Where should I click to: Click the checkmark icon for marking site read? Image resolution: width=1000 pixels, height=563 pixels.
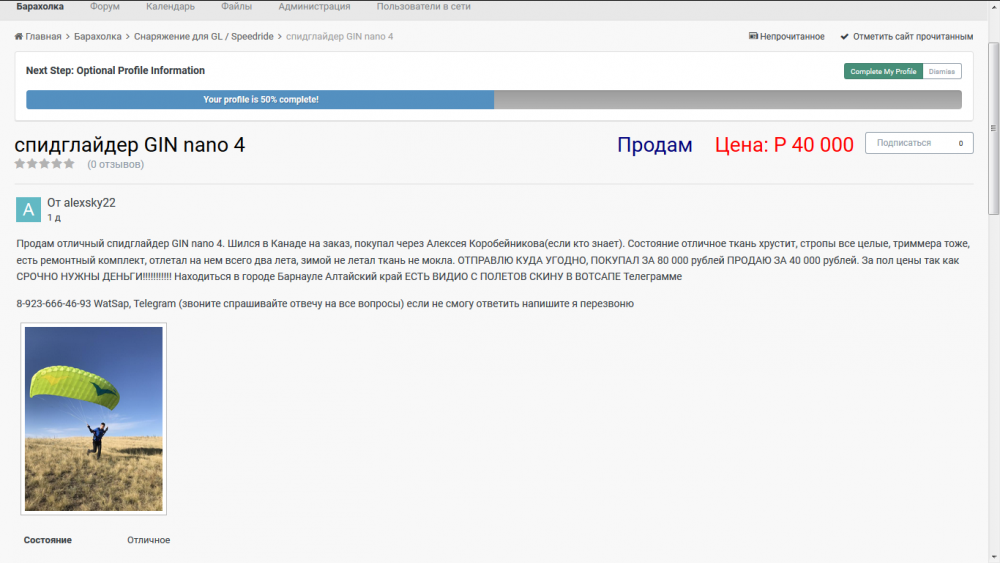coord(844,36)
